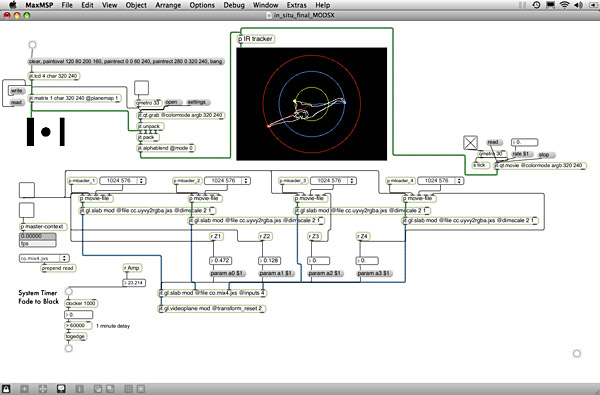The height and width of the screenshot is (395, 600).
Task: Click the 0.128 number box under r Z2
Action: tap(270, 261)
